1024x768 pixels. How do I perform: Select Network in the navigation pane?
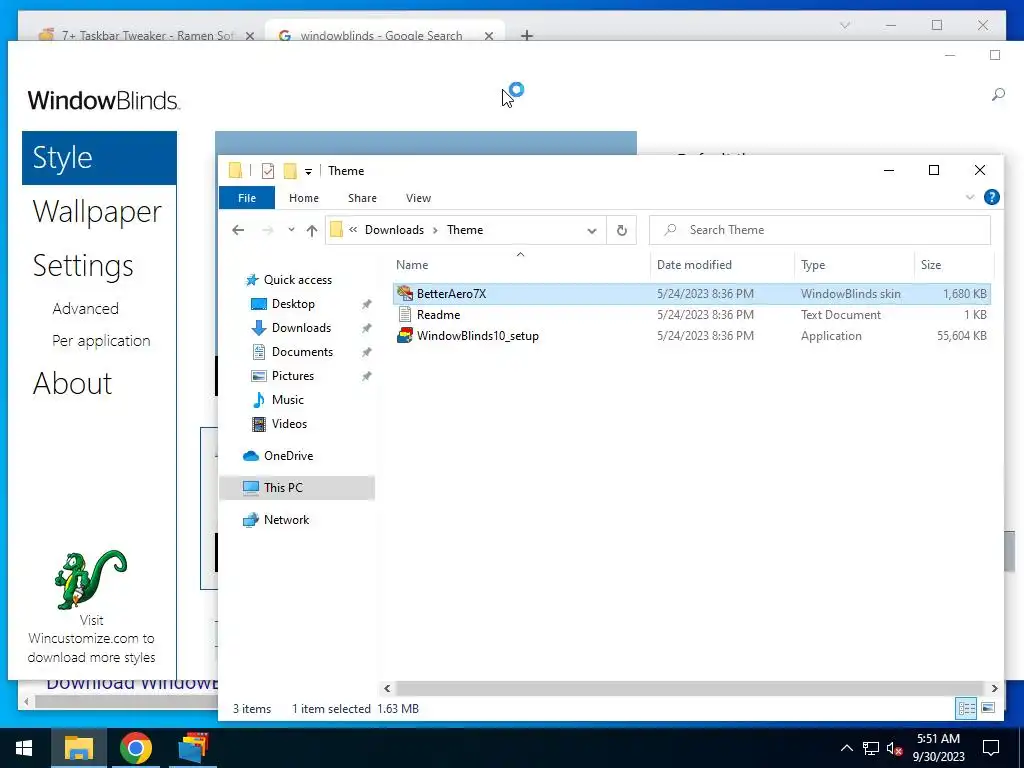(286, 520)
